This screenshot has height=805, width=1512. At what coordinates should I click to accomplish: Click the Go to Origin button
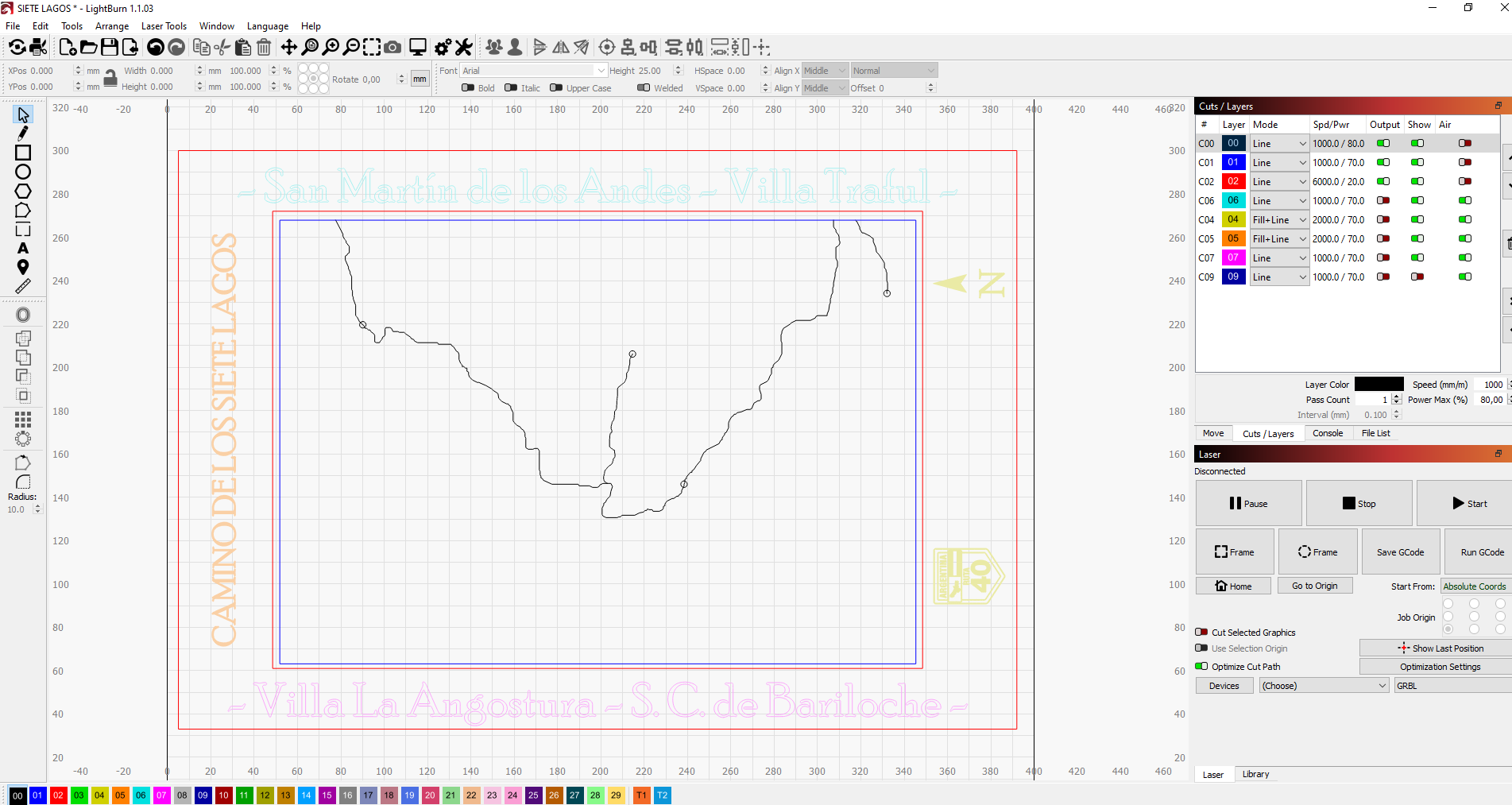point(1315,586)
